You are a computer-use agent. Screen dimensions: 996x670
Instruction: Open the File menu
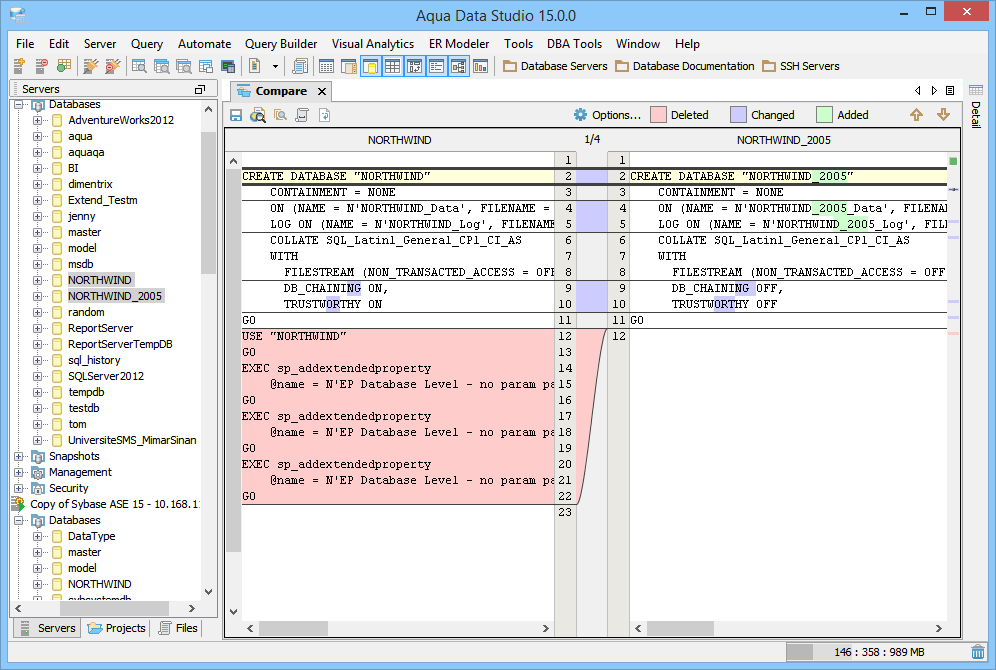tap(25, 44)
